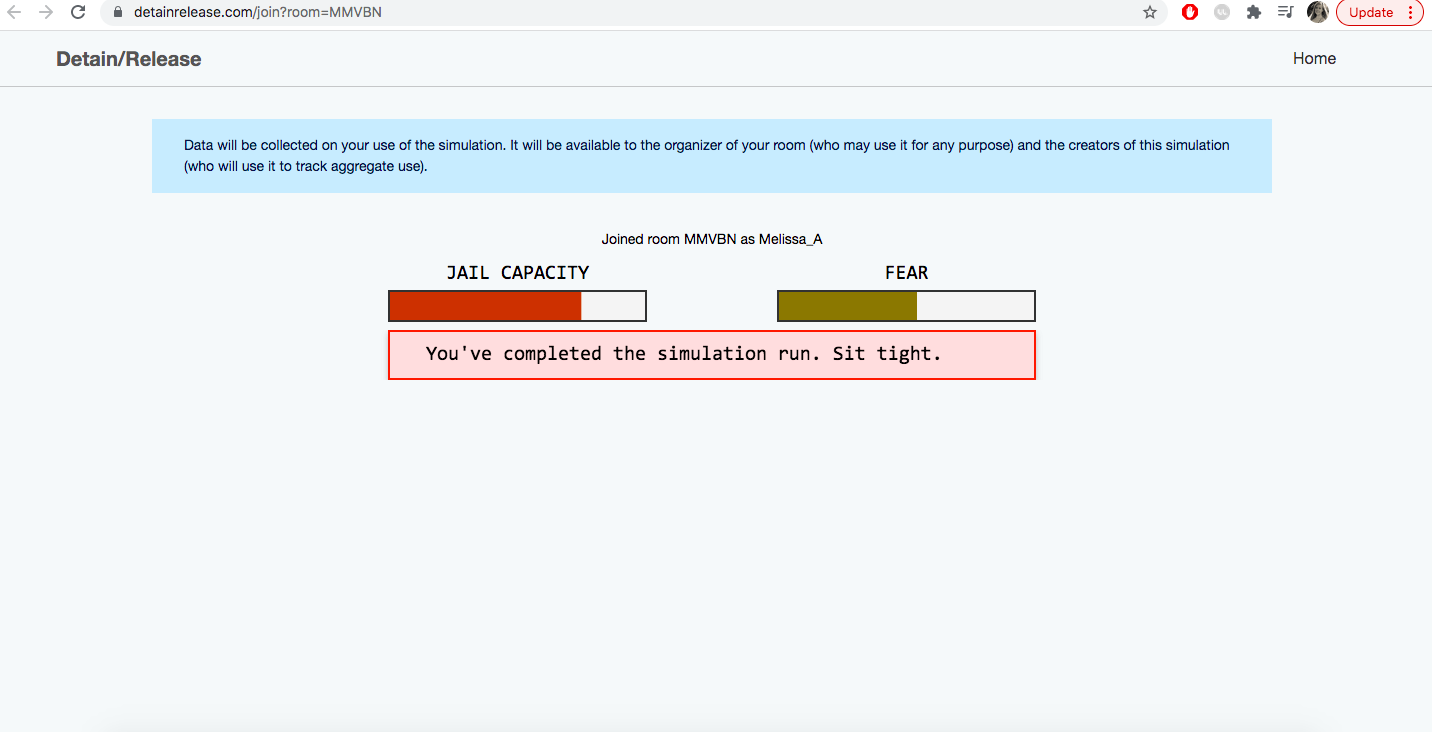Open the Extensions puzzle piece menu
The height and width of the screenshot is (732, 1432).
click(x=1254, y=13)
